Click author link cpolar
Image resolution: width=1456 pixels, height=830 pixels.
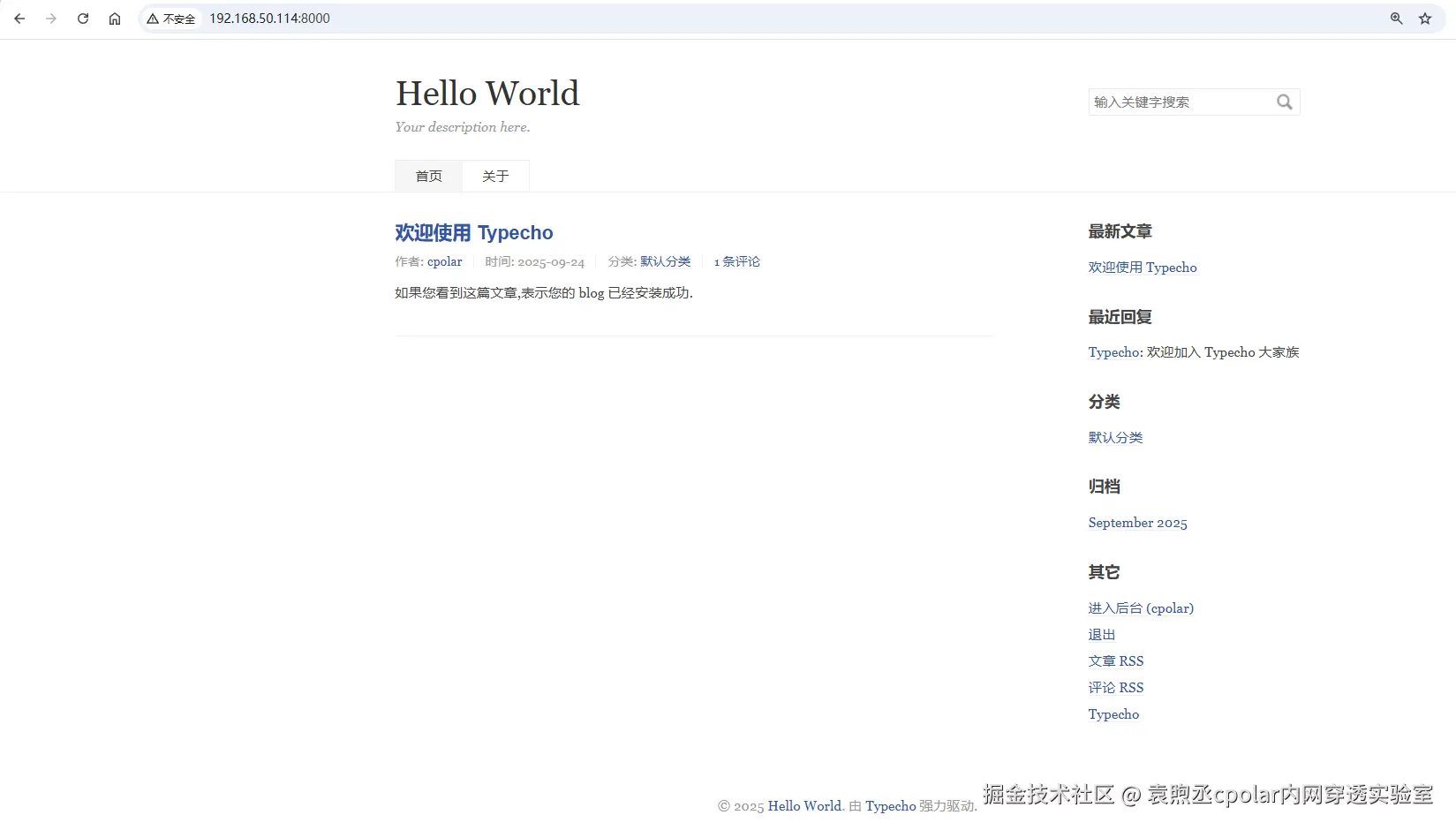coord(444,262)
